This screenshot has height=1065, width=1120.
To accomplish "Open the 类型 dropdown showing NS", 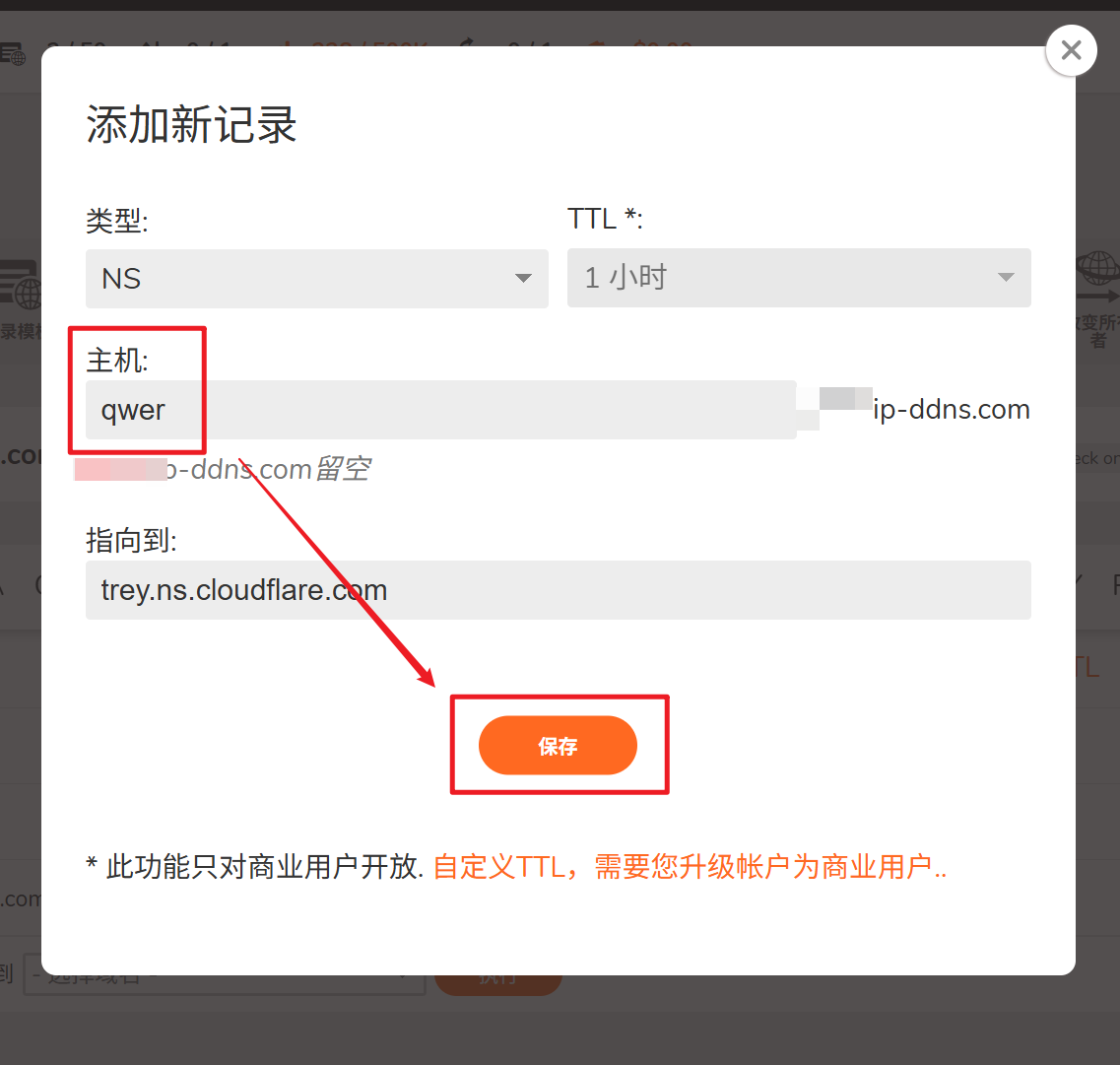I will coord(316,279).
